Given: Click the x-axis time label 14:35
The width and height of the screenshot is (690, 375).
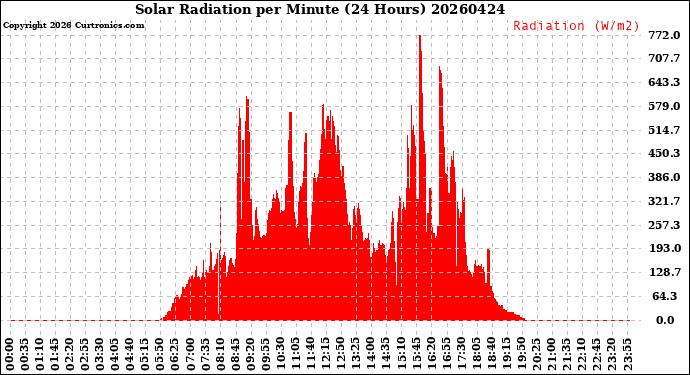Looking at the screenshot, I should [387, 355].
